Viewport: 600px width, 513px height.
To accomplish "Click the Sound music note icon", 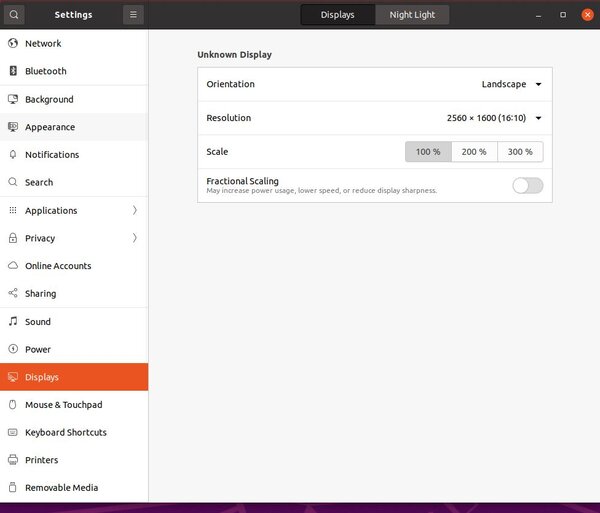I will [13, 321].
